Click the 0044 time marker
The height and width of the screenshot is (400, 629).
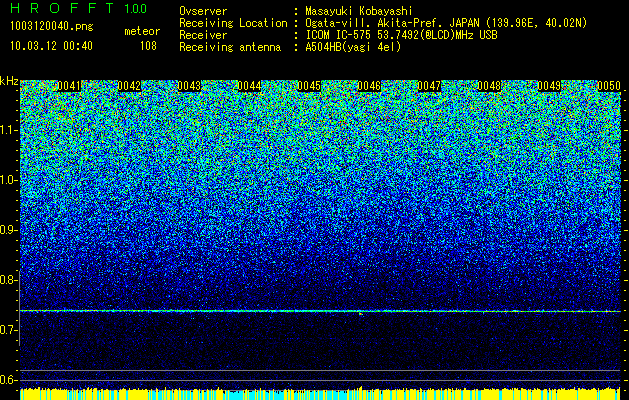250,86
